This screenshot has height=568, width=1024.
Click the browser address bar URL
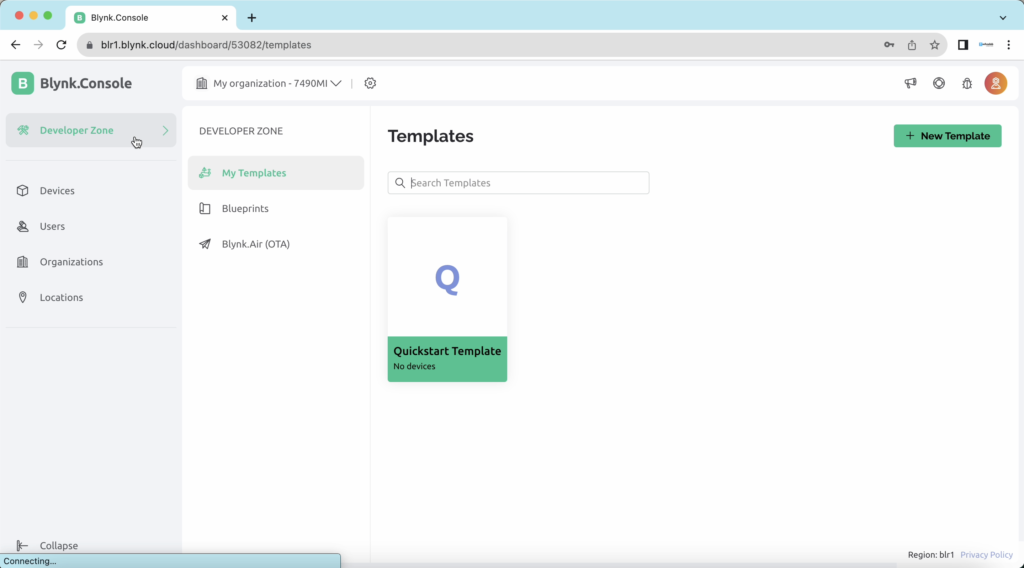click(x=206, y=45)
